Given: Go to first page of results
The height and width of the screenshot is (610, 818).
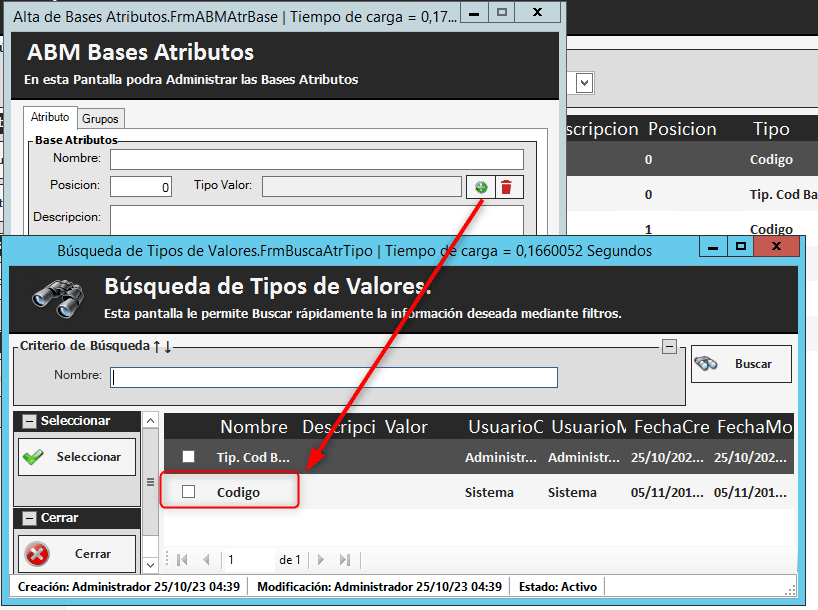Looking at the screenshot, I should coord(183,560).
